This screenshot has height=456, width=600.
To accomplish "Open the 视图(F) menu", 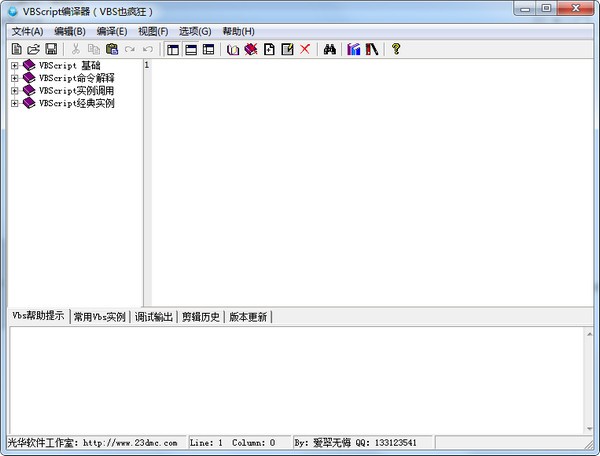I will [x=153, y=31].
